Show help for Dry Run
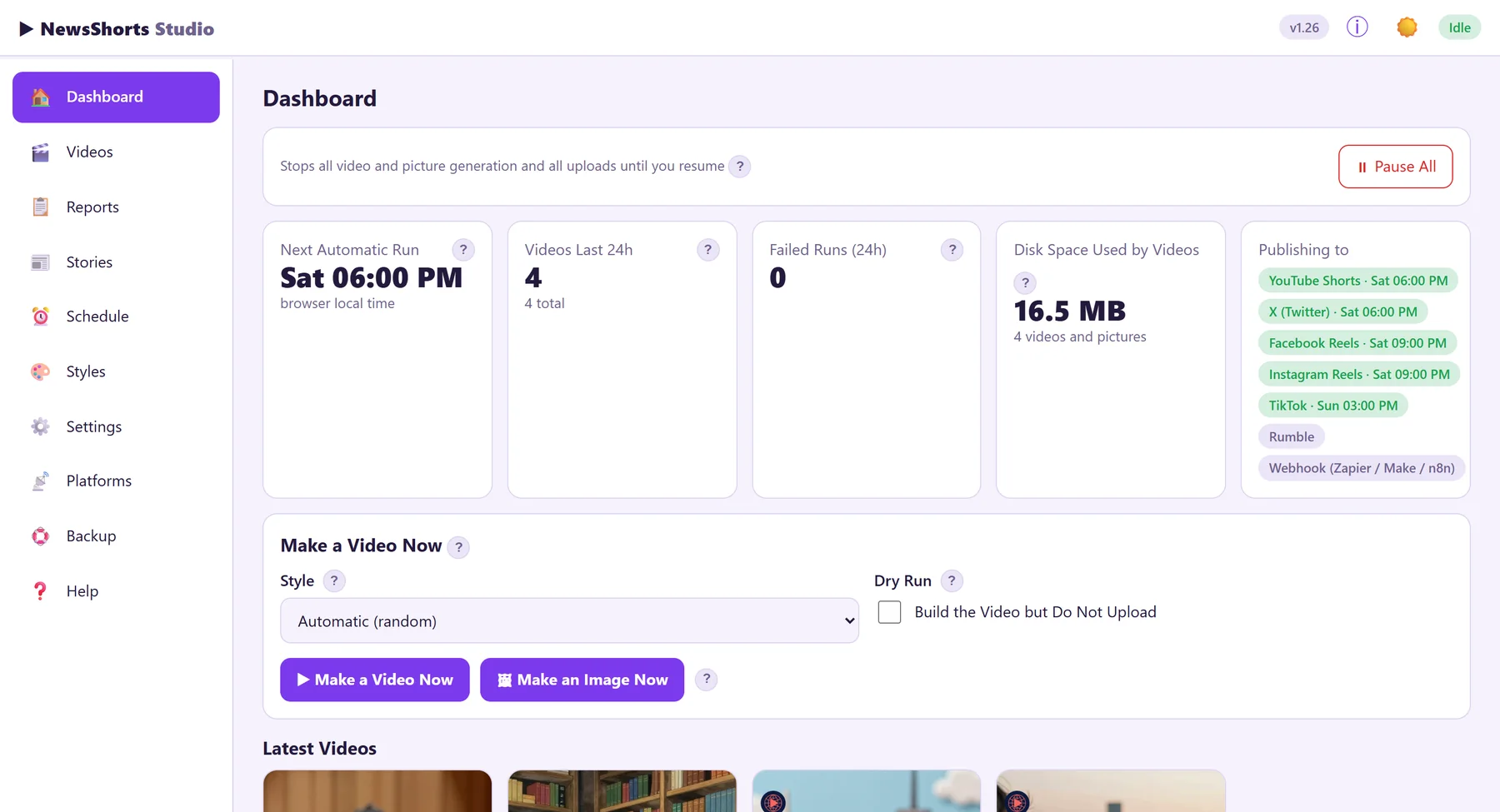 [x=952, y=580]
